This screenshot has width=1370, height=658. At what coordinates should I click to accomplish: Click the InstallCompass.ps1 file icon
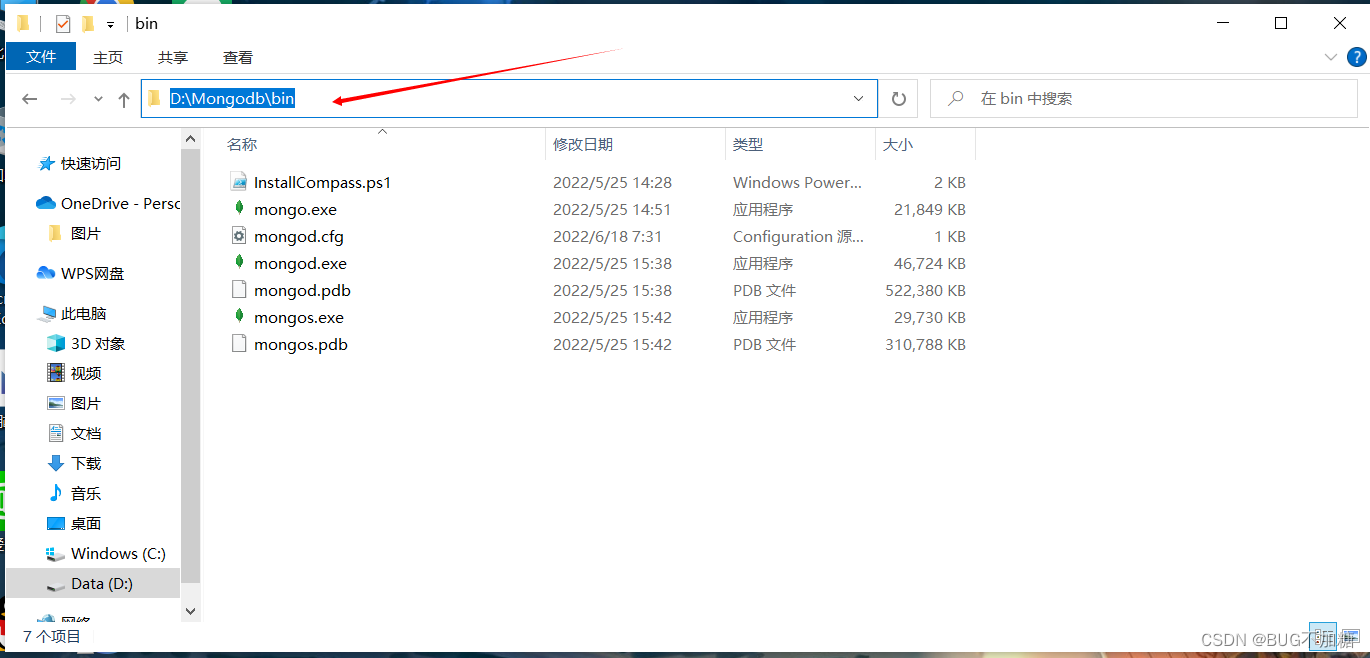[238, 182]
